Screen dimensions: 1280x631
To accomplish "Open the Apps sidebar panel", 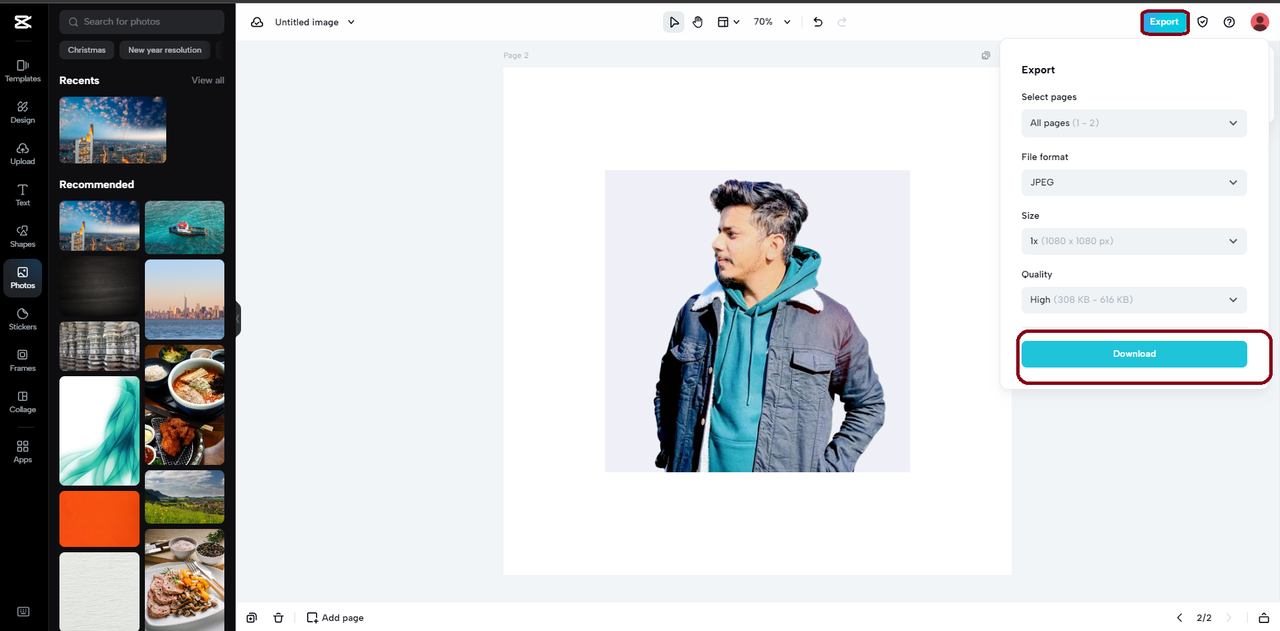I will click(x=23, y=452).
